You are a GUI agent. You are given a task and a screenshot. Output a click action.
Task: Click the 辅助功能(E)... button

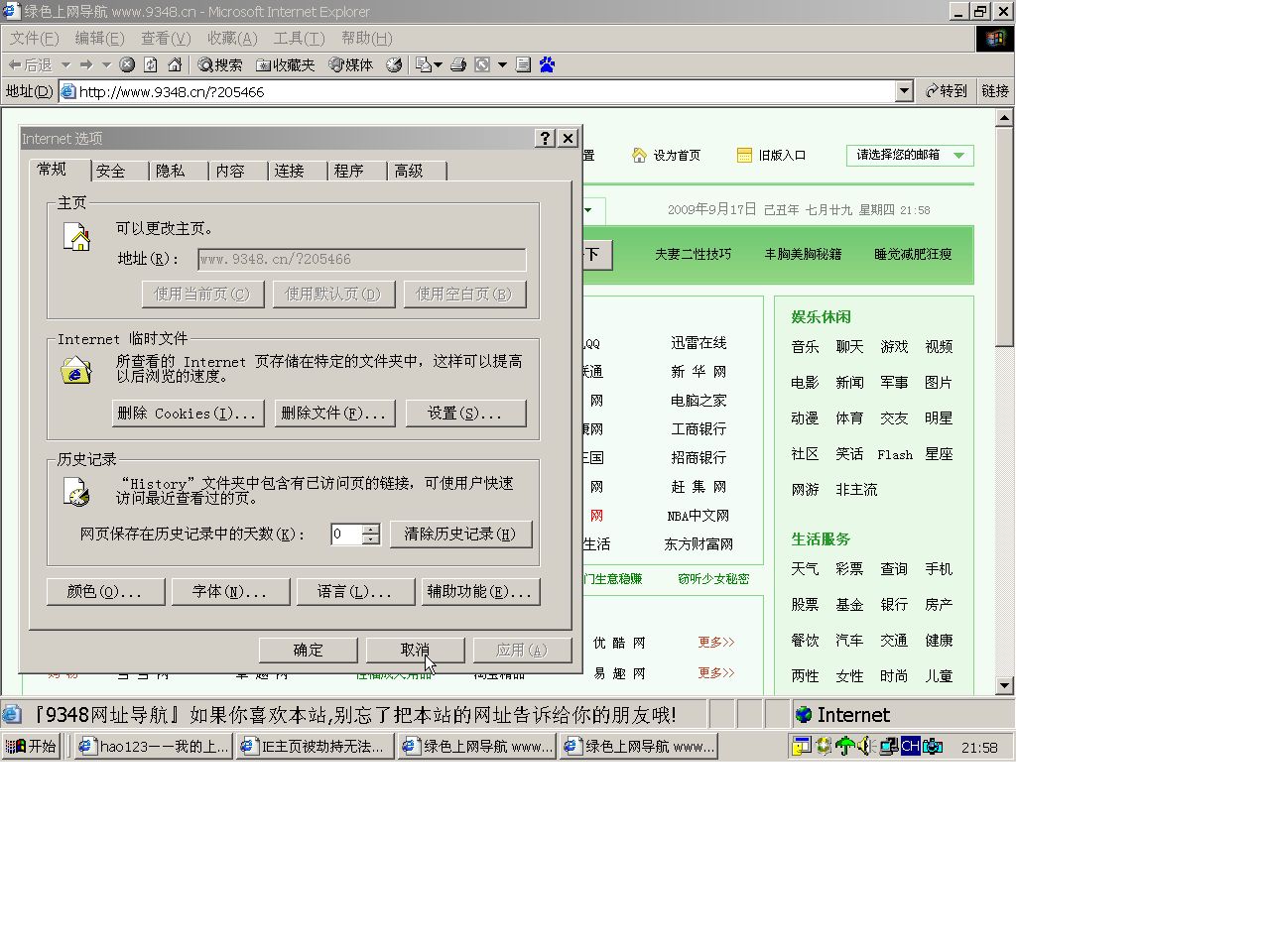481,591
